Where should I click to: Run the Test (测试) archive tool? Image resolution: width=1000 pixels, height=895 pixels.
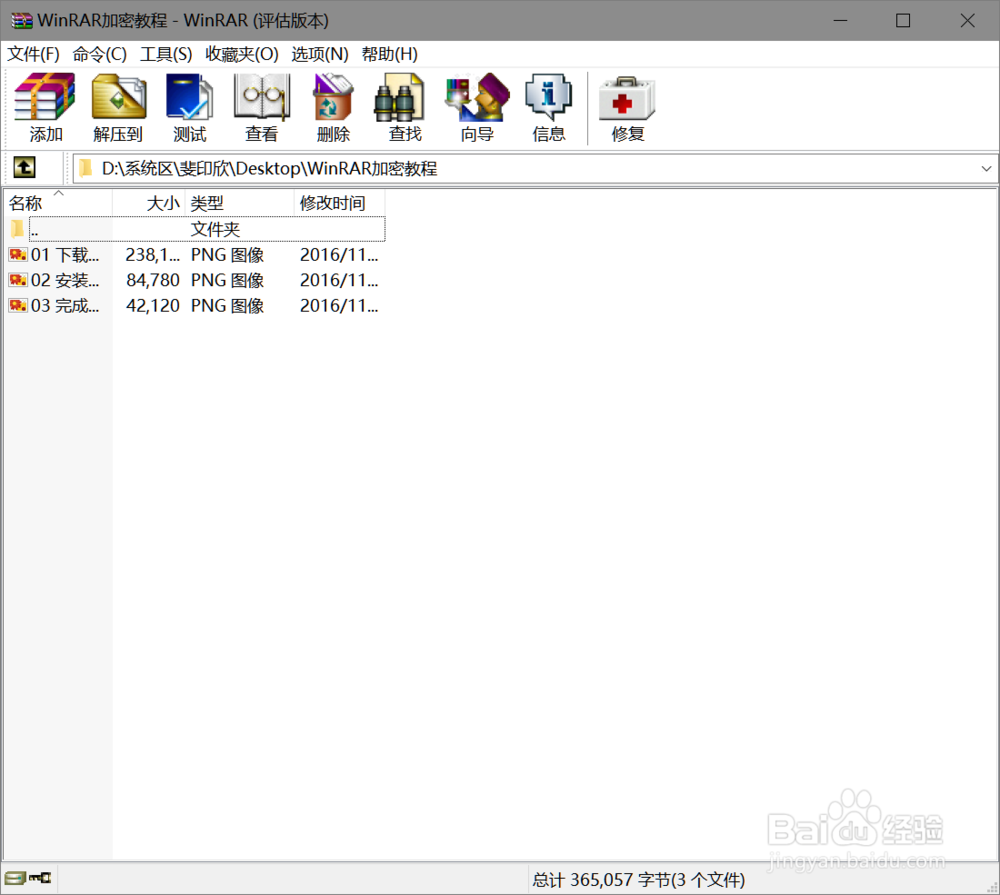pos(189,107)
